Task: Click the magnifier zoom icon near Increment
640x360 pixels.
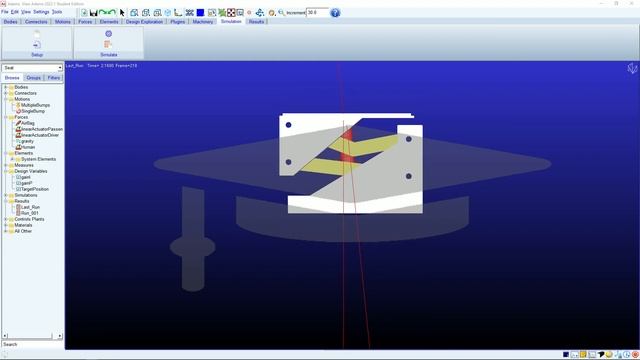Action: coord(281,13)
